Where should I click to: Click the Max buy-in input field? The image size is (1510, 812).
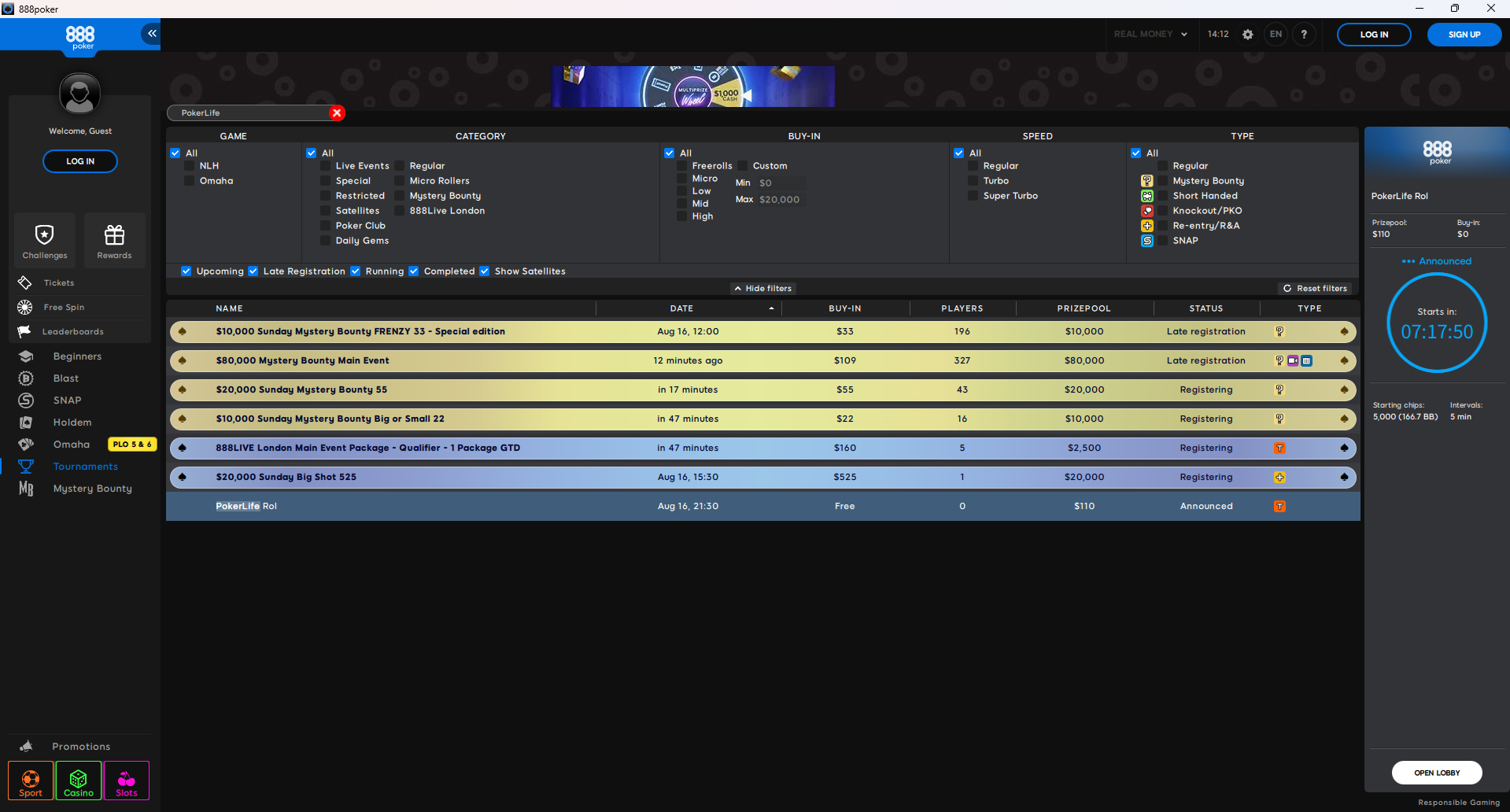[x=780, y=200]
